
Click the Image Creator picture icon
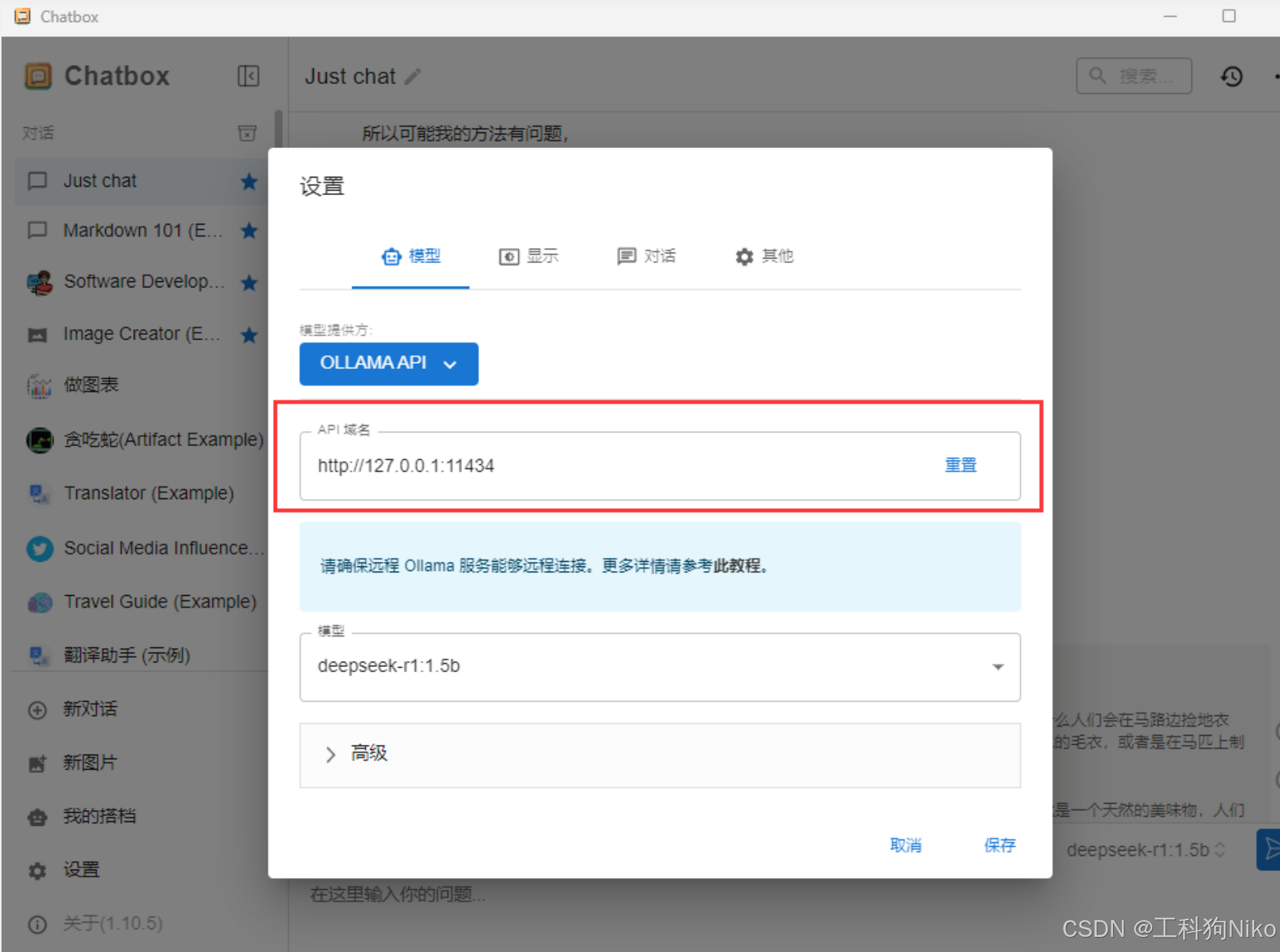[38, 335]
